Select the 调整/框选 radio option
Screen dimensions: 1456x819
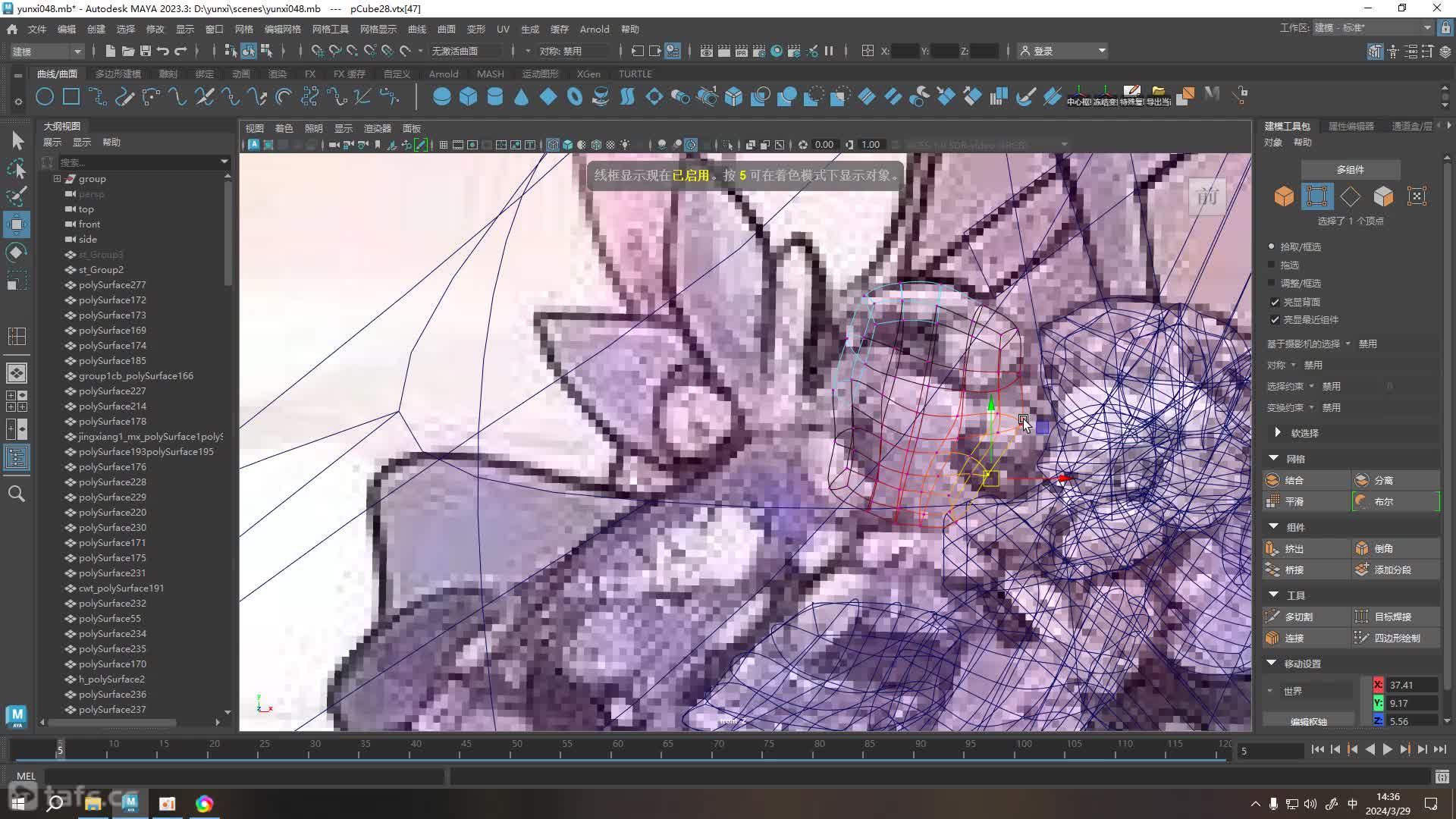1272,283
